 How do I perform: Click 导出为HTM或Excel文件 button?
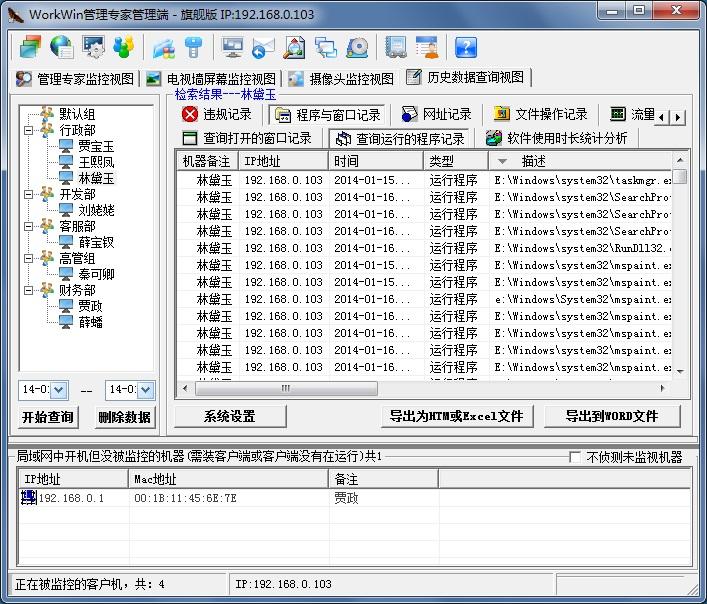(x=457, y=416)
